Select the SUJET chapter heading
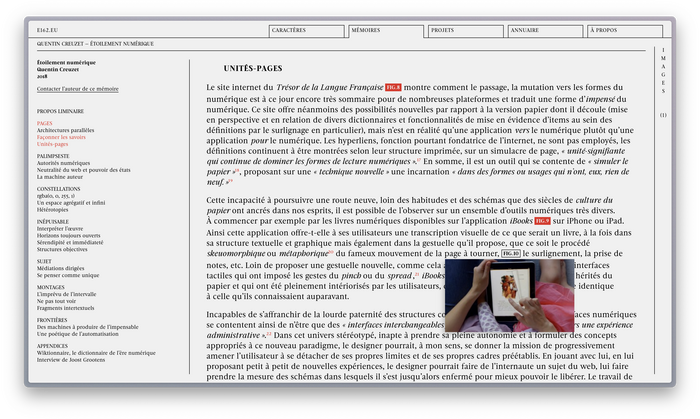Image resolution: width=700 pixels, height=419 pixels. pos(44,261)
